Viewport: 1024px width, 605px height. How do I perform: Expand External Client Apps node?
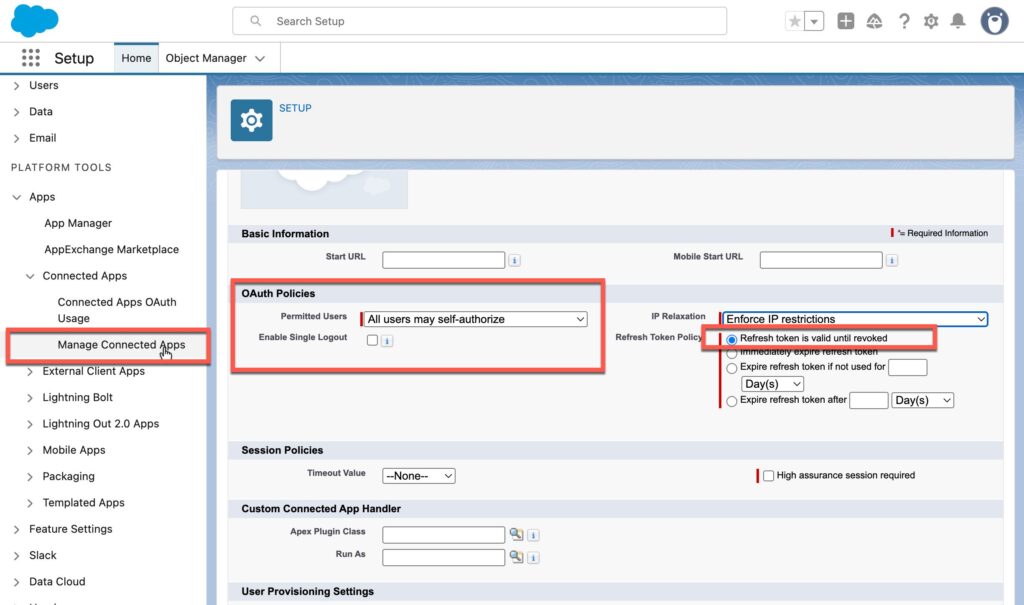click(x=29, y=371)
